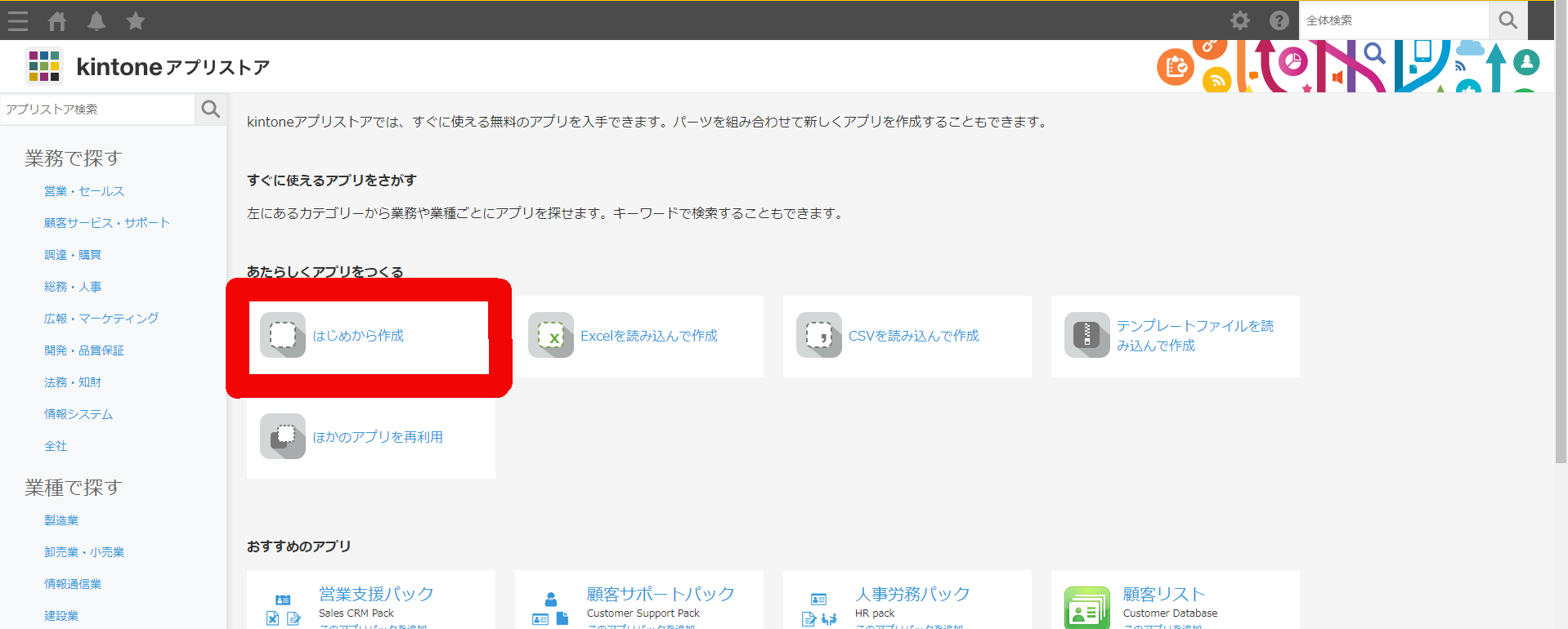Open the bookmarks star icon
This screenshot has height=629, width=1568.
point(136,20)
